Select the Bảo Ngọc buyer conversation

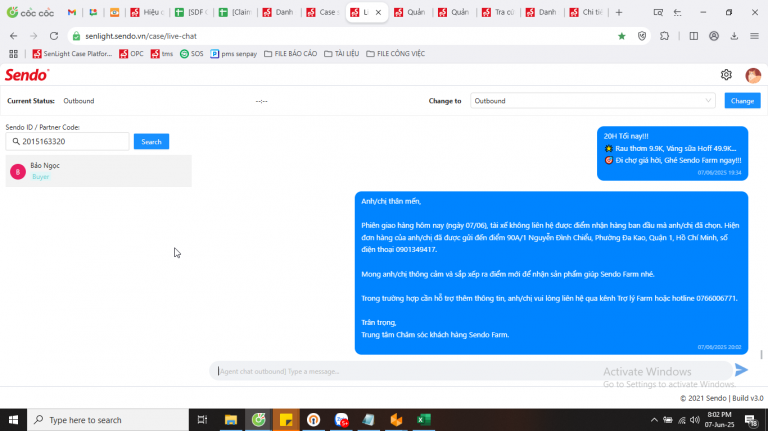point(98,171)
